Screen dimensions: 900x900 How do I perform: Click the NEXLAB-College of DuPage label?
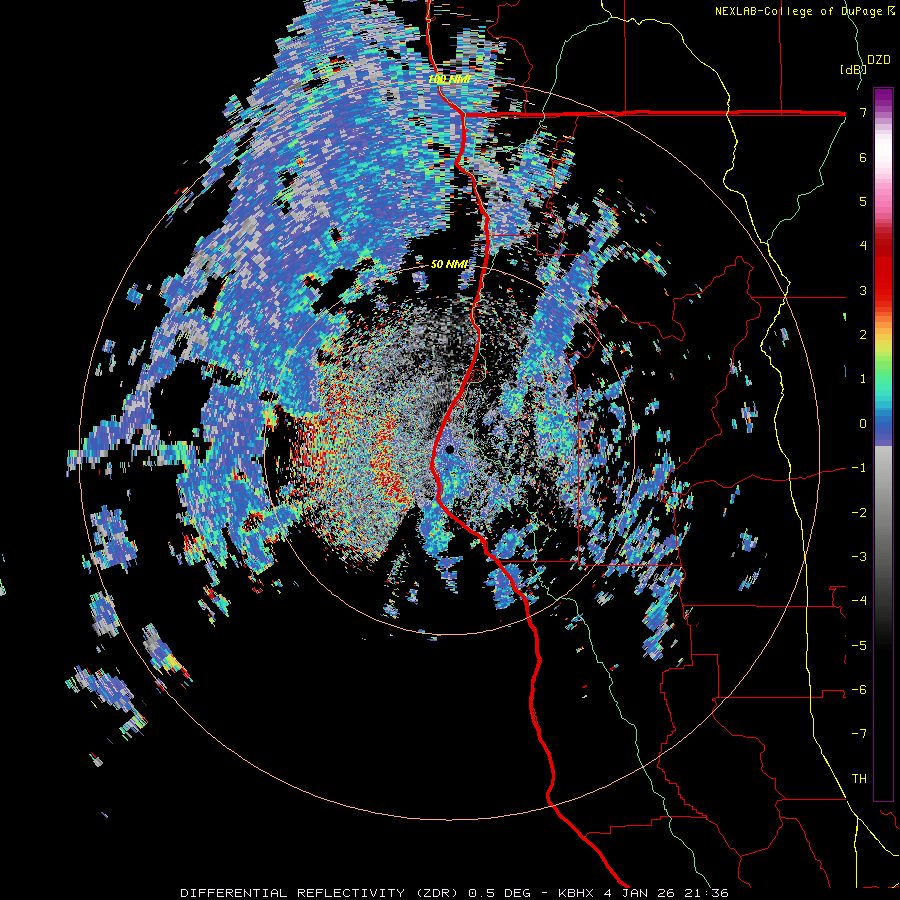[805, 11]
